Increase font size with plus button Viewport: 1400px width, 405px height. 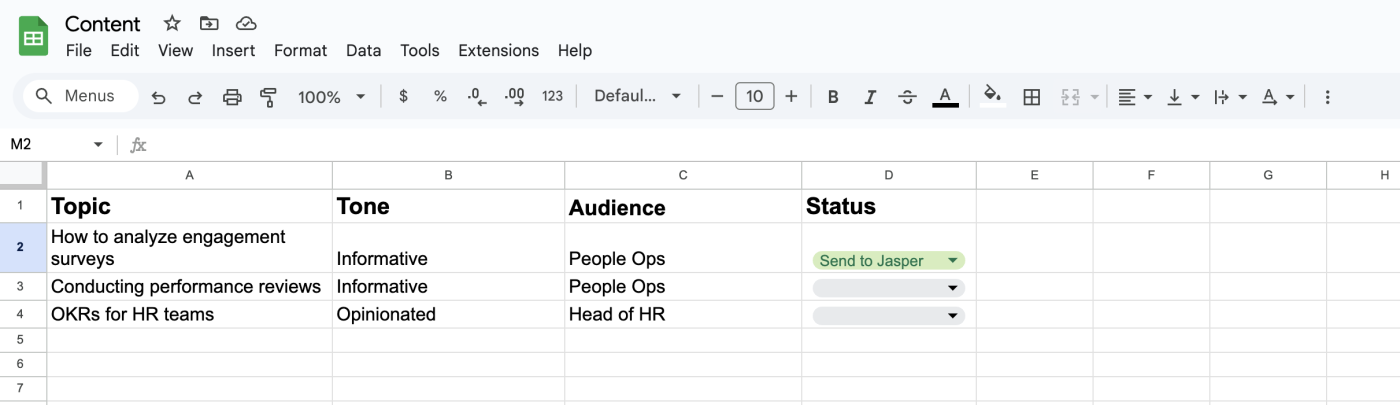pyautogui.click(x=791, y=97)
